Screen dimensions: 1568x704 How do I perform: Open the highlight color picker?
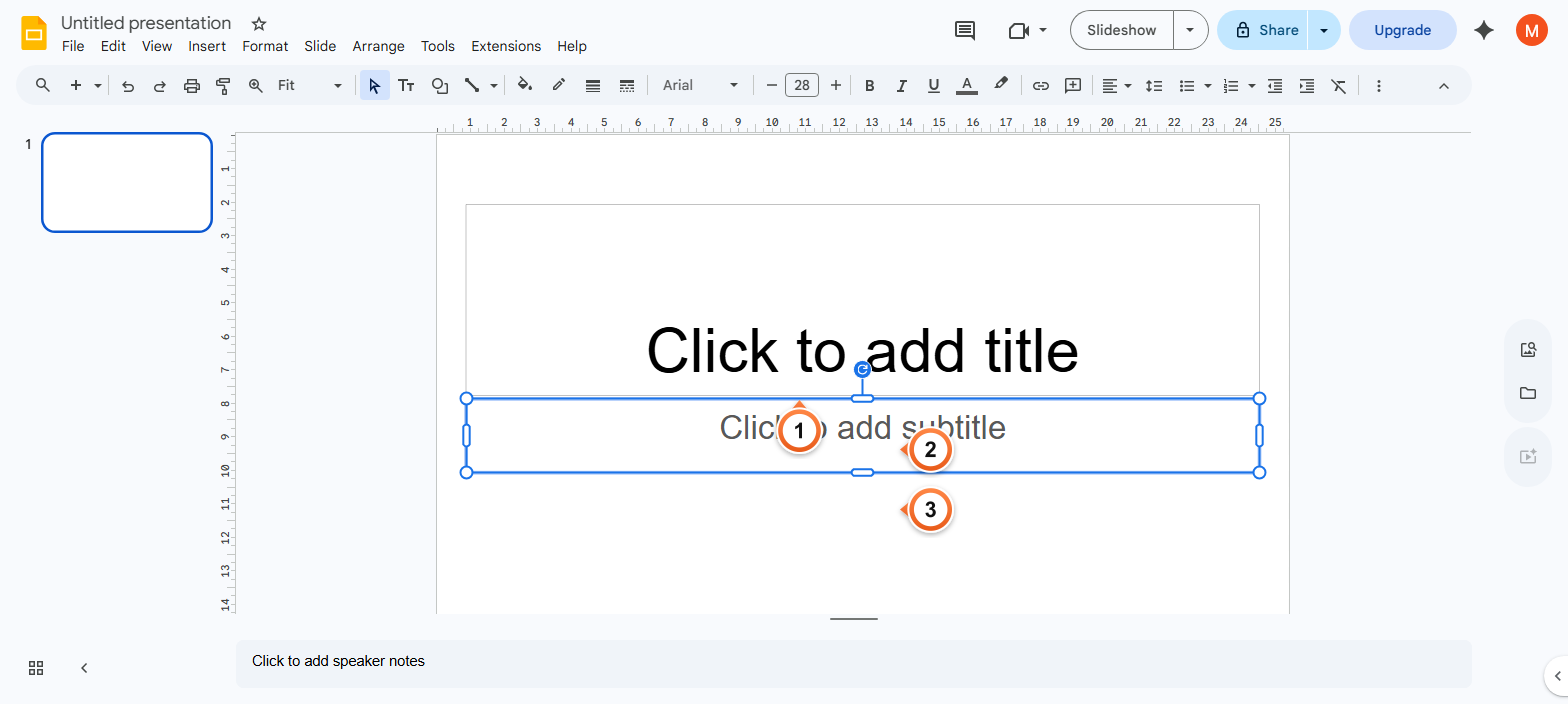coord(1001,86)
